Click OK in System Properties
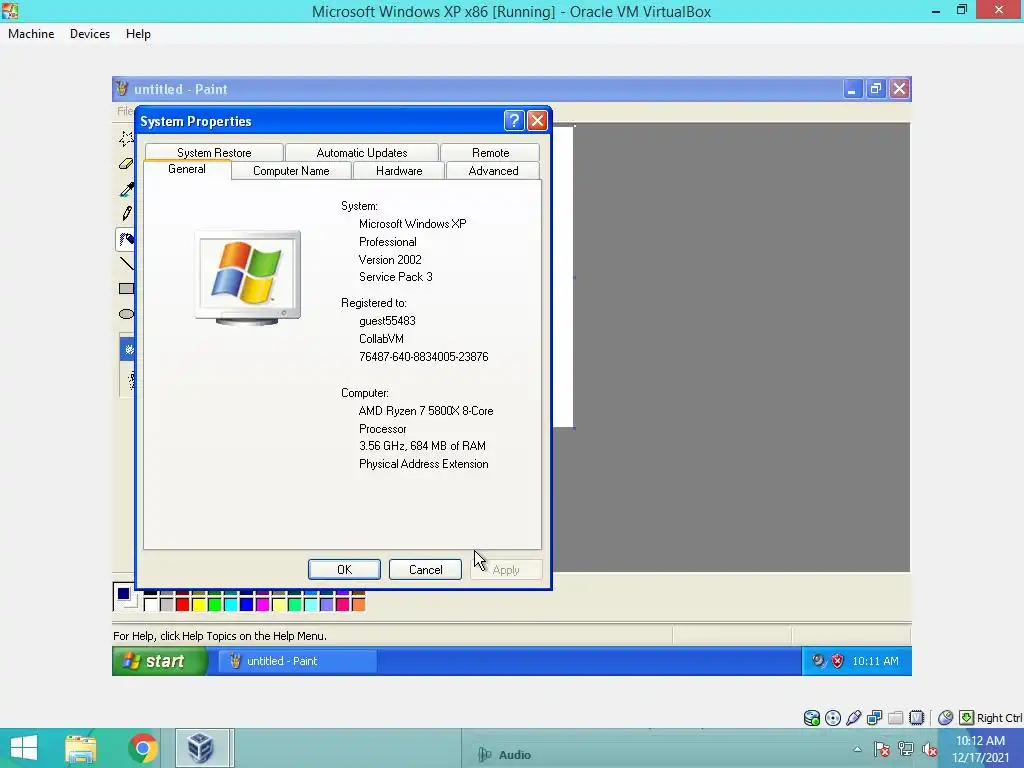This screenshot has width=1024, height=768. click(x=344, y=569)
